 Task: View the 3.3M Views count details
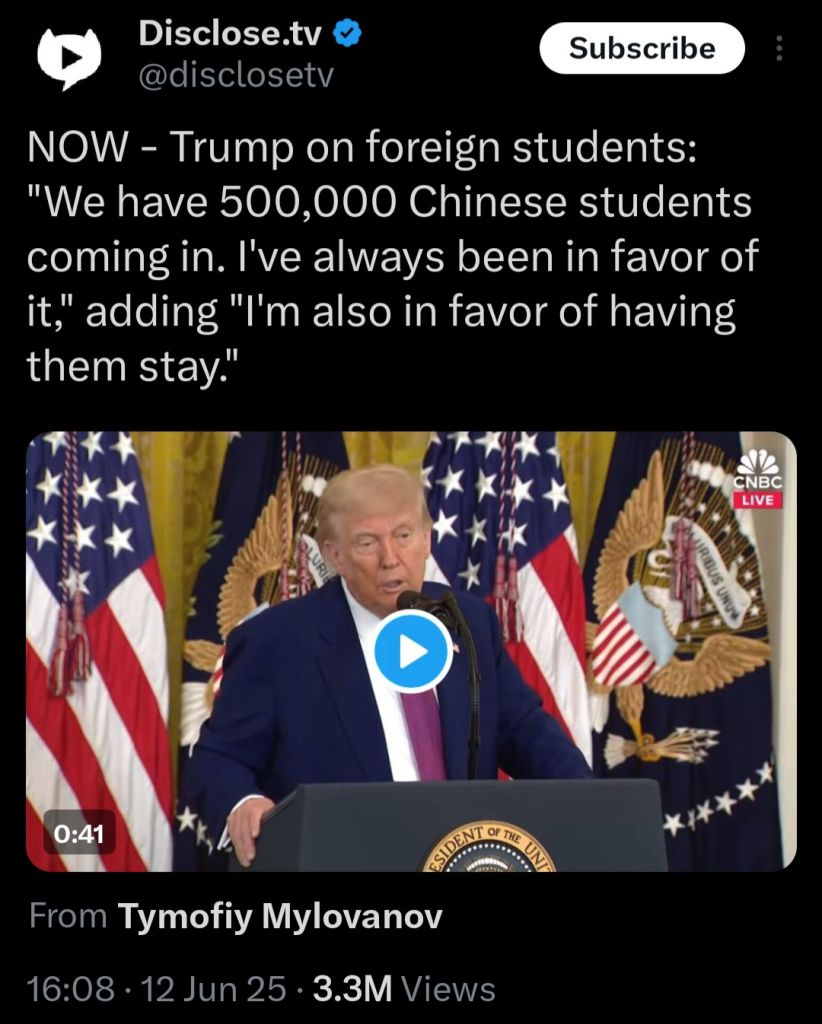tap(404, 988)
